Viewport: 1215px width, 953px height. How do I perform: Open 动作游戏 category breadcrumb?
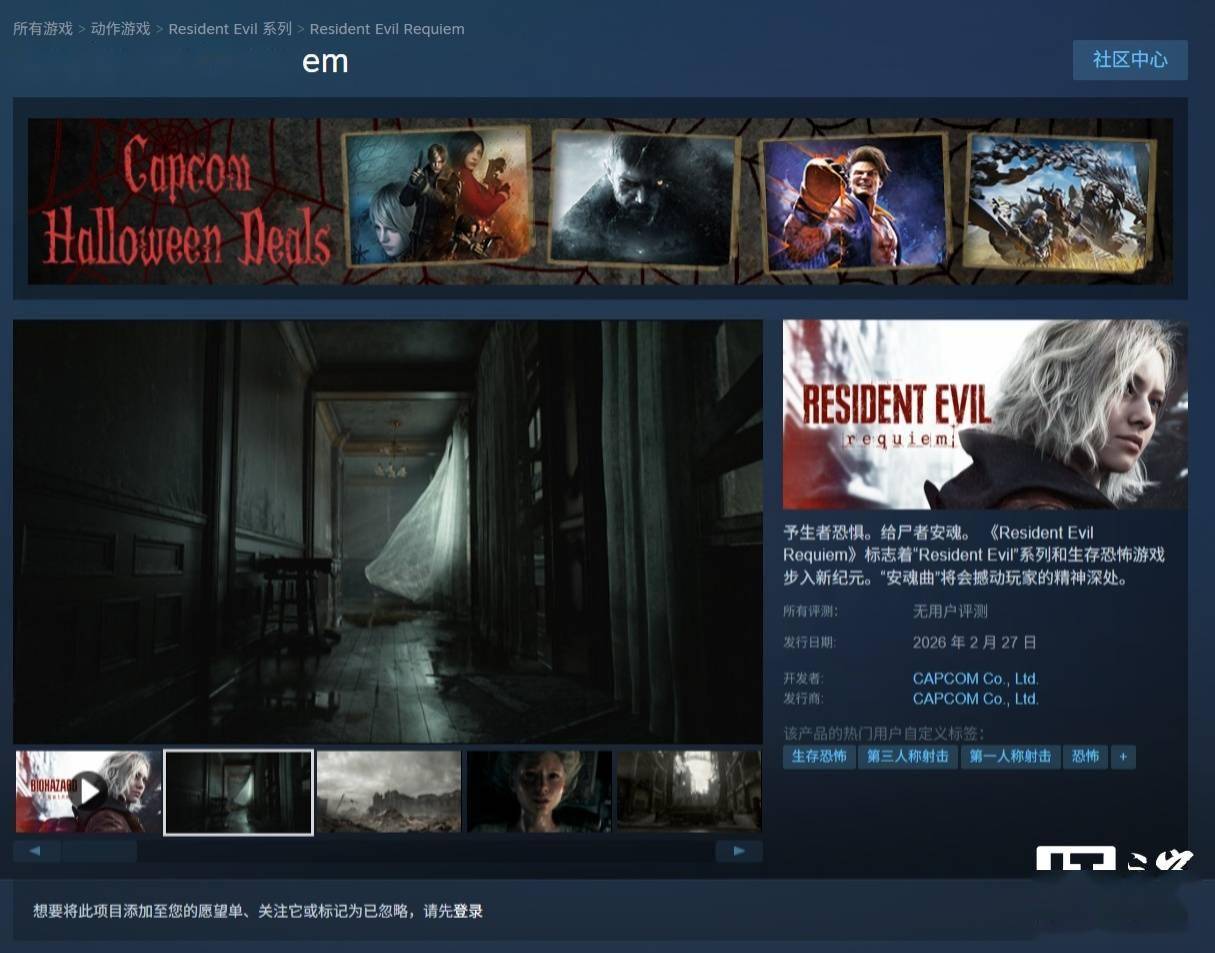pyautogui.click(x=120, y=29)
